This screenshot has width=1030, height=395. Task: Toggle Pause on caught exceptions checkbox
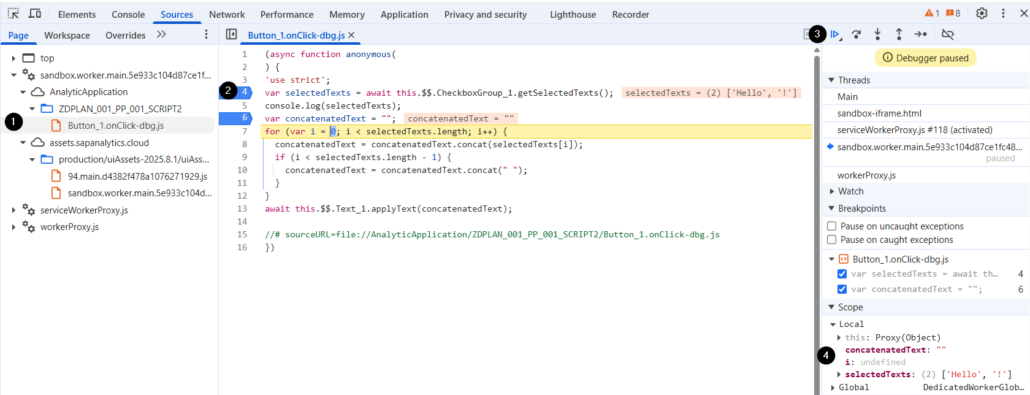click(x=832, y=239)
